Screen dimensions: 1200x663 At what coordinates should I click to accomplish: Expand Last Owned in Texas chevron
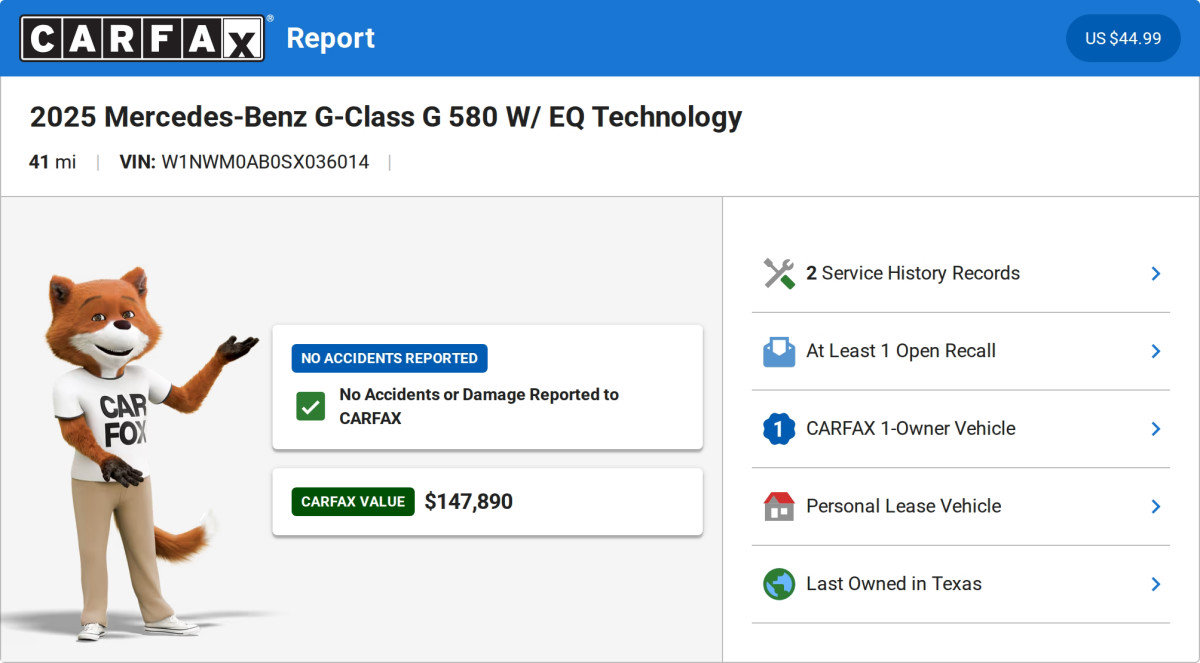pyautogui.click(x=1156, y=584)
